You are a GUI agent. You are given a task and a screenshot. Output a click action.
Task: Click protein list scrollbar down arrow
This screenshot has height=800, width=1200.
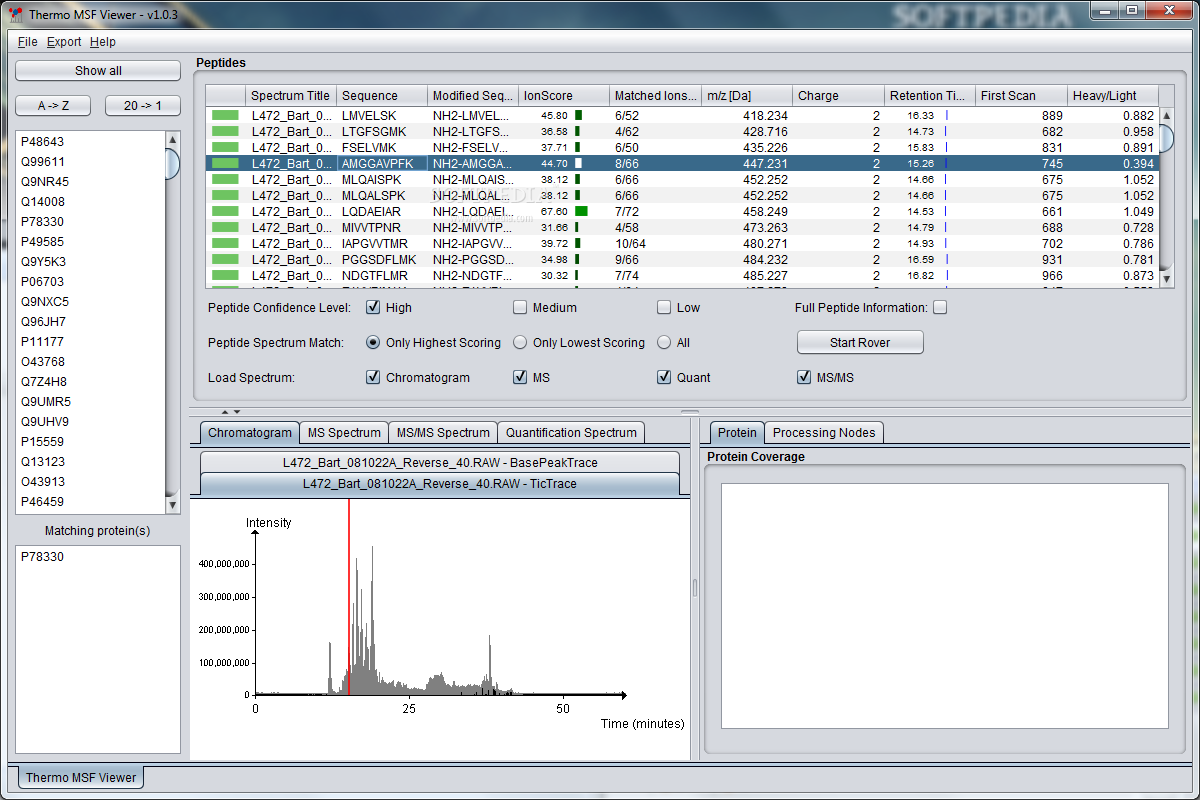172,504
